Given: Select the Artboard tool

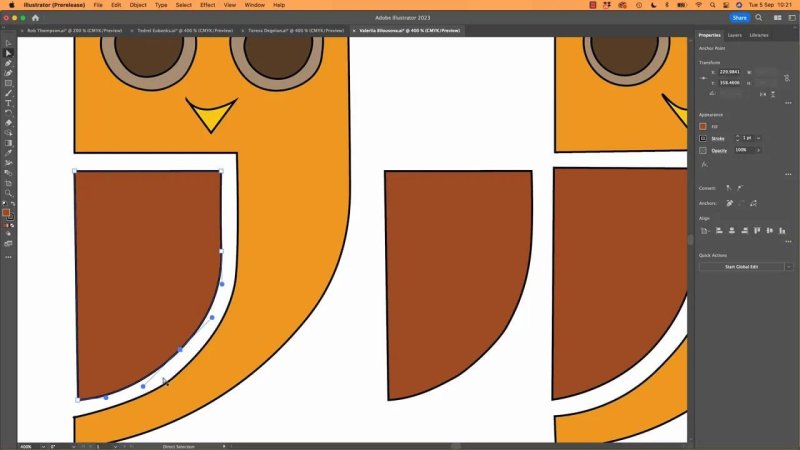Looking at the screenshot, I should [x=8, y=183].
